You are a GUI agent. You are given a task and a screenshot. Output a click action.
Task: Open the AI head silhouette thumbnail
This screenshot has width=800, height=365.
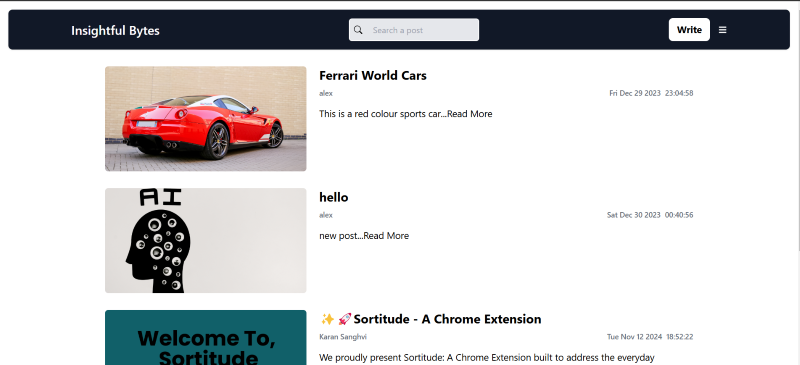click(x=206, y=240)
